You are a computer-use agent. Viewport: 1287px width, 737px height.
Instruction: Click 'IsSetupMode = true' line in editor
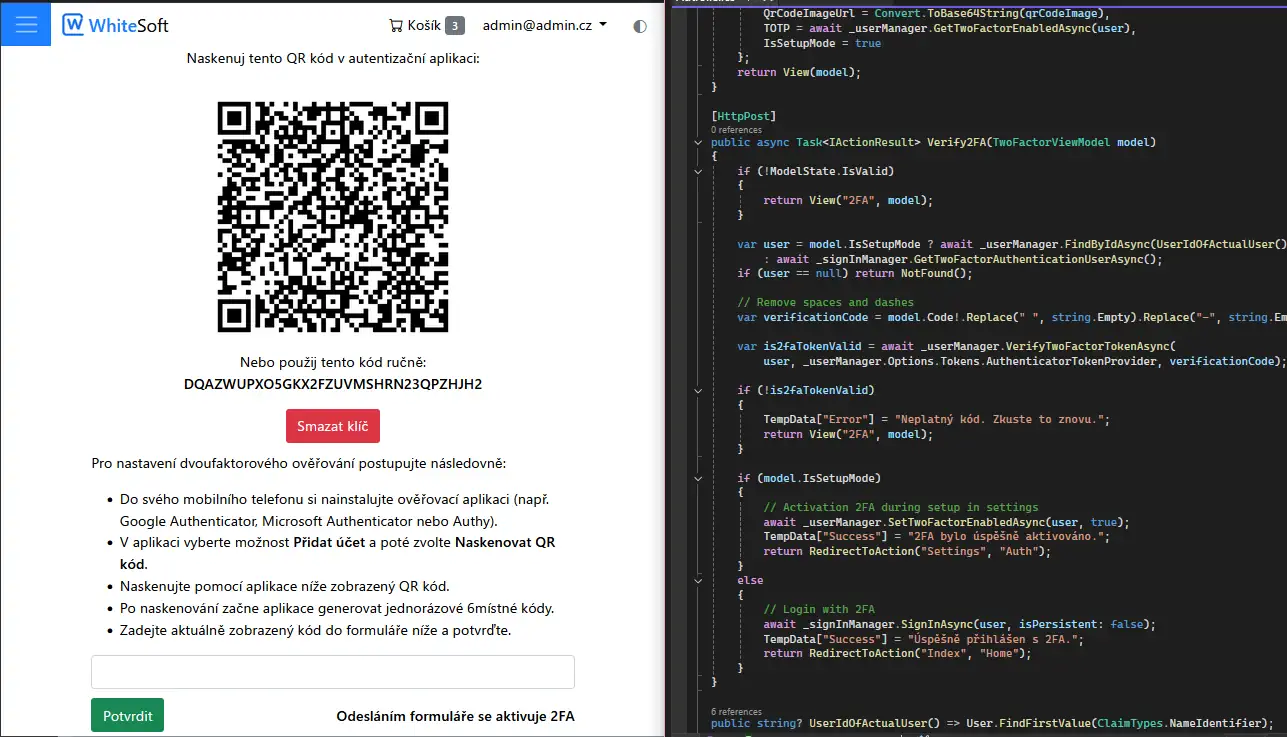click(822, 44)
